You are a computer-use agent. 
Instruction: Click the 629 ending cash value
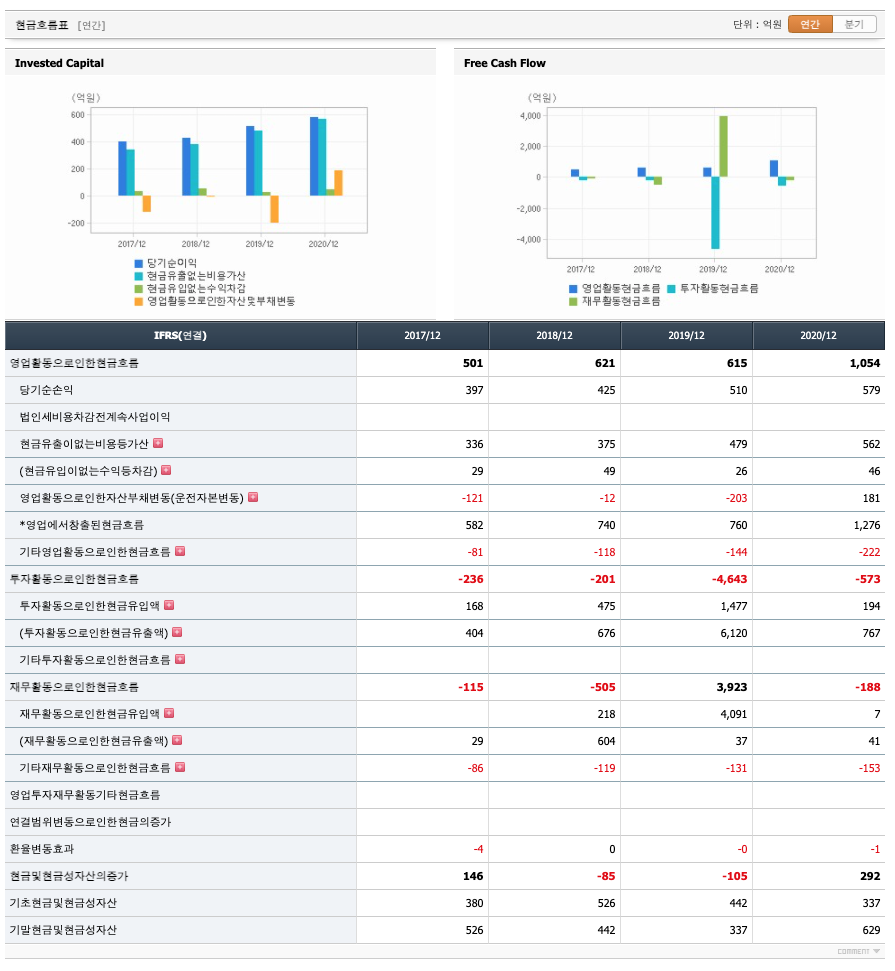871,930
